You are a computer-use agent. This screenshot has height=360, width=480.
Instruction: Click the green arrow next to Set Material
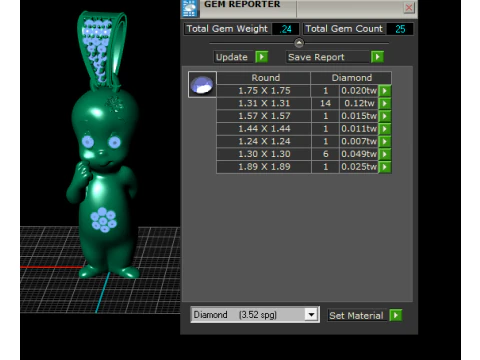click(x=396, y=315)
